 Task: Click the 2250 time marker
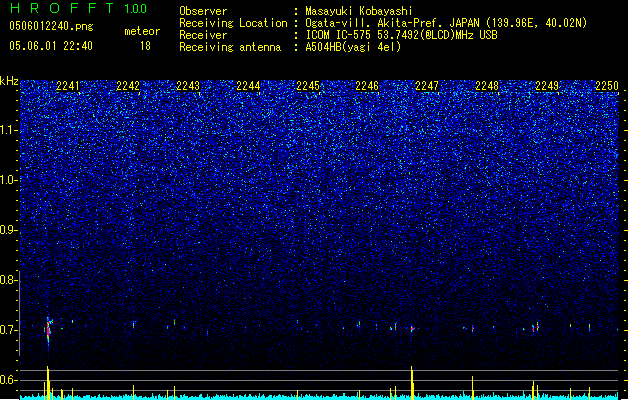point(607,86)
